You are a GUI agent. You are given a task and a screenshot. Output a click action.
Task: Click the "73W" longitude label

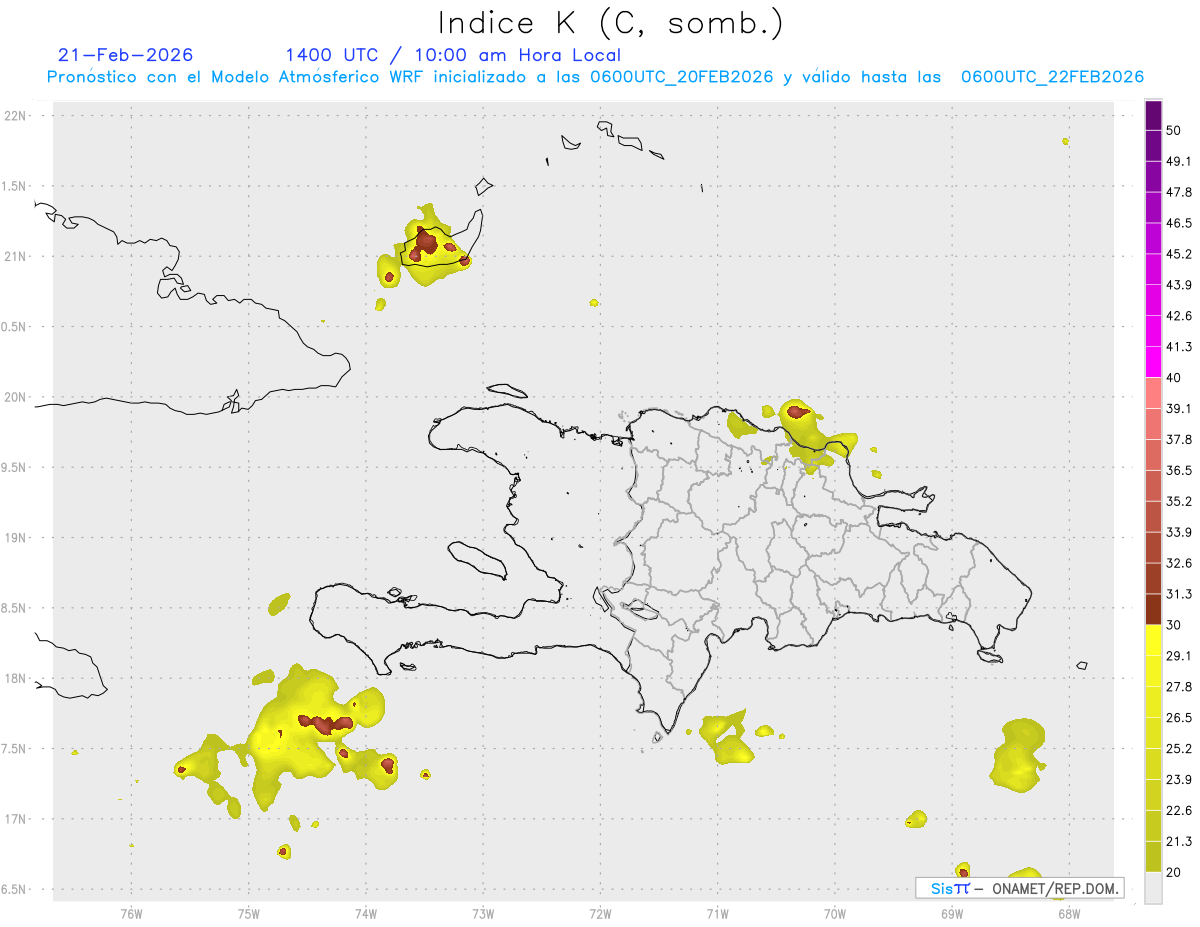(483, 913)
